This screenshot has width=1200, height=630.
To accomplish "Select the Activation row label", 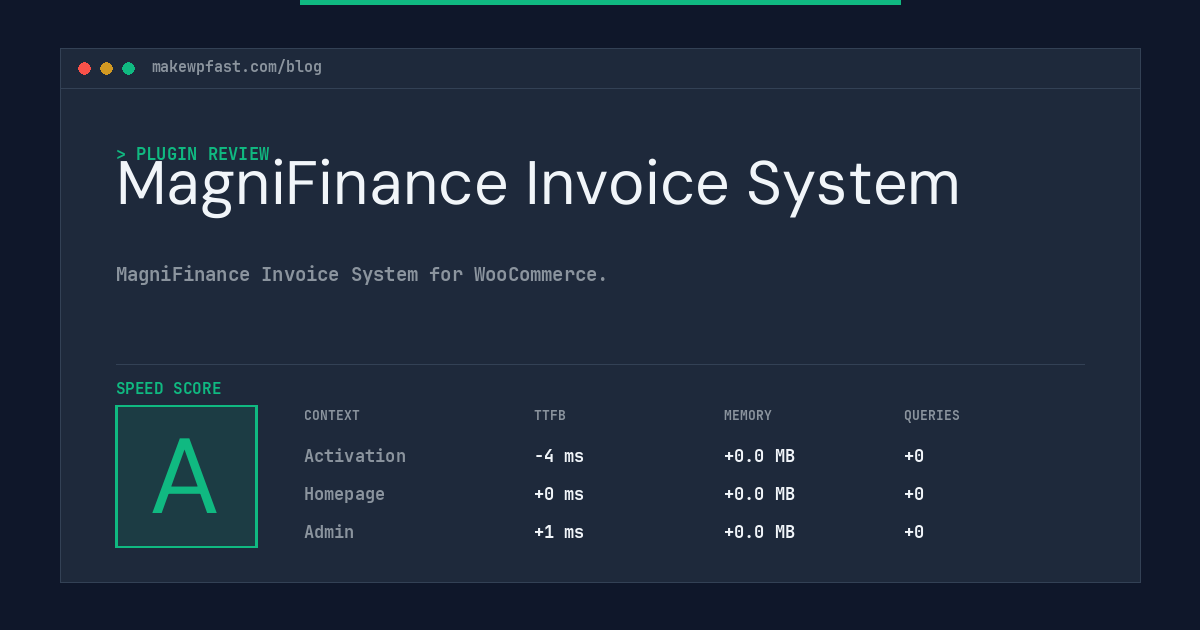I will [x=355, y=456].
